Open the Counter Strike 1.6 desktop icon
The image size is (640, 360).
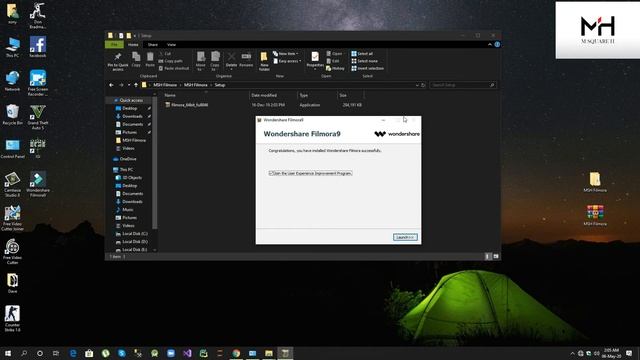[12, 319]
